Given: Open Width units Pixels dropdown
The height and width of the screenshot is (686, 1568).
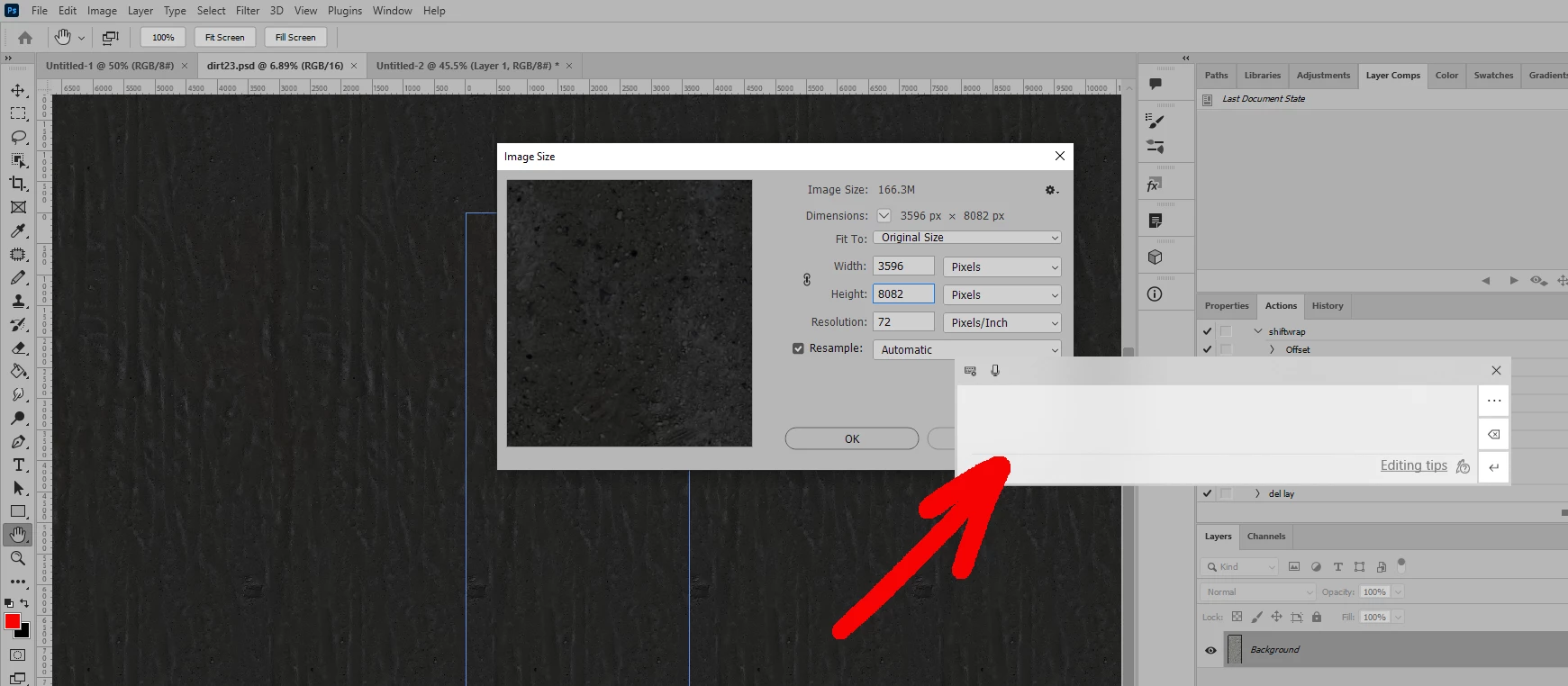Looking at the screenshot, I should pos(1002,267).
